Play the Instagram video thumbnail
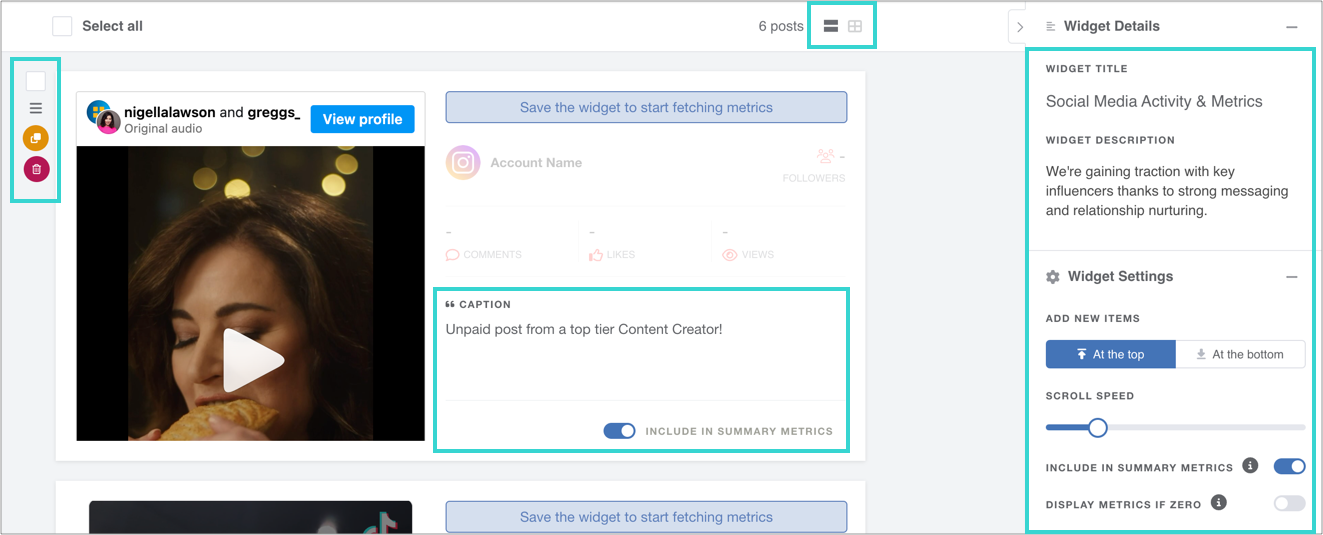The width and height of the screenshot is (1323, 535). pos(251,360)
